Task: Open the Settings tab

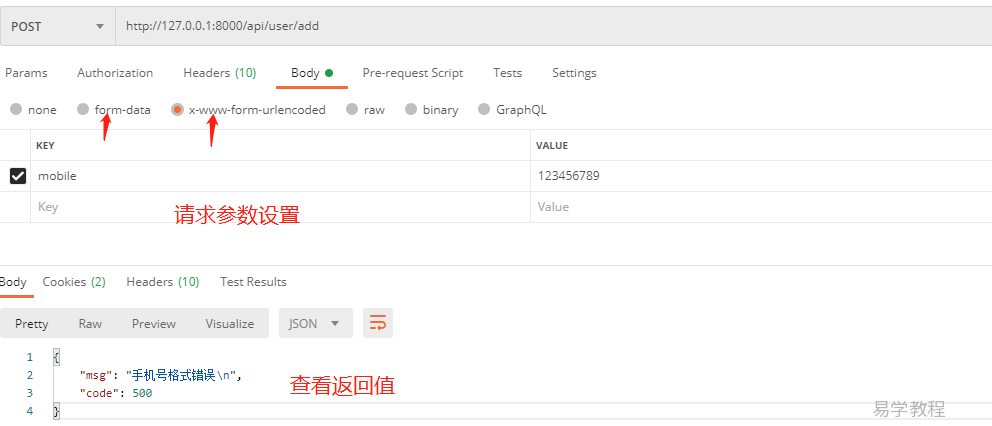Action: [x=574, y=73]
